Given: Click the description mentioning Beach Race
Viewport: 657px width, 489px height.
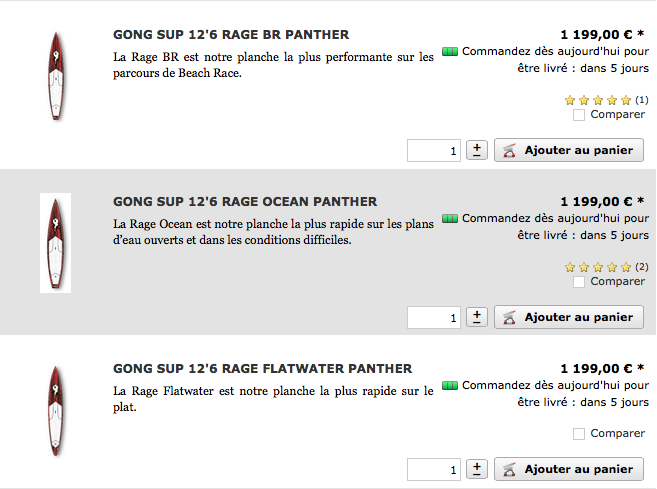Looking at the screenshot, I should click(273, 65).
